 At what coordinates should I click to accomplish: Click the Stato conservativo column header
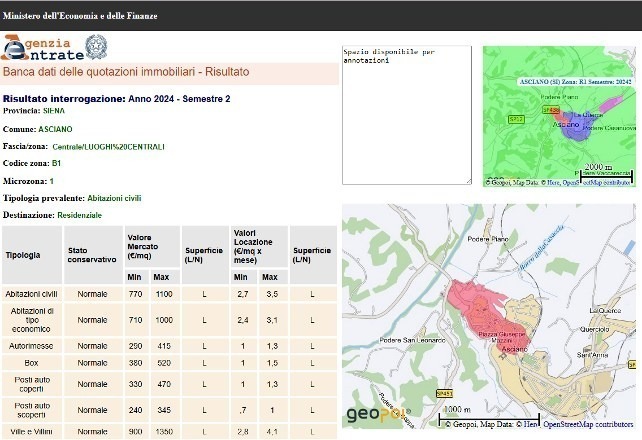pos(91,255)
